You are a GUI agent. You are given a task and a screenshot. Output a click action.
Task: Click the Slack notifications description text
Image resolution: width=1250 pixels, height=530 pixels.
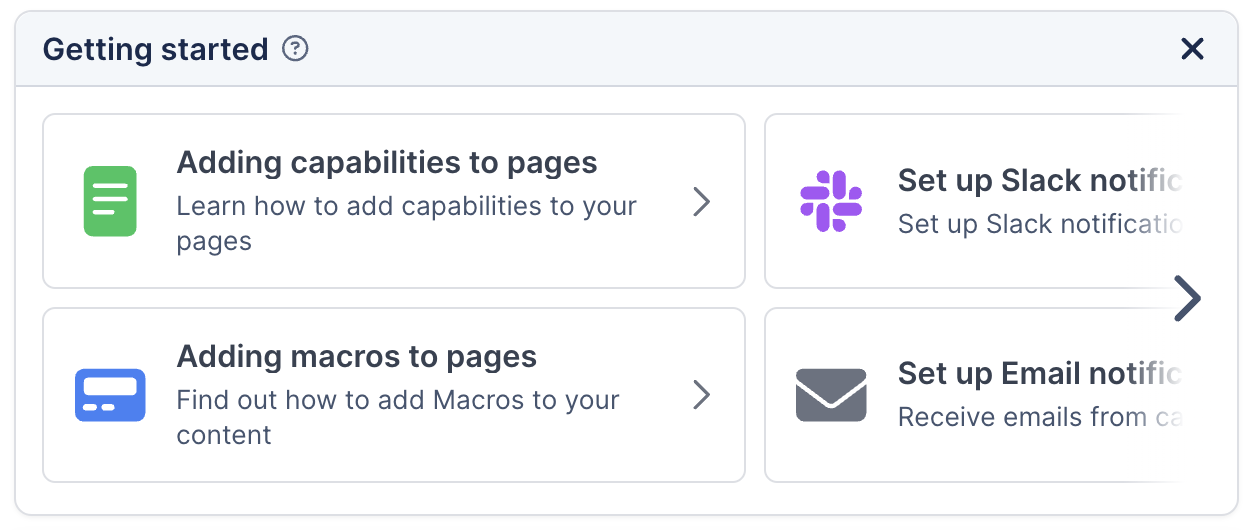point(1039,224)
